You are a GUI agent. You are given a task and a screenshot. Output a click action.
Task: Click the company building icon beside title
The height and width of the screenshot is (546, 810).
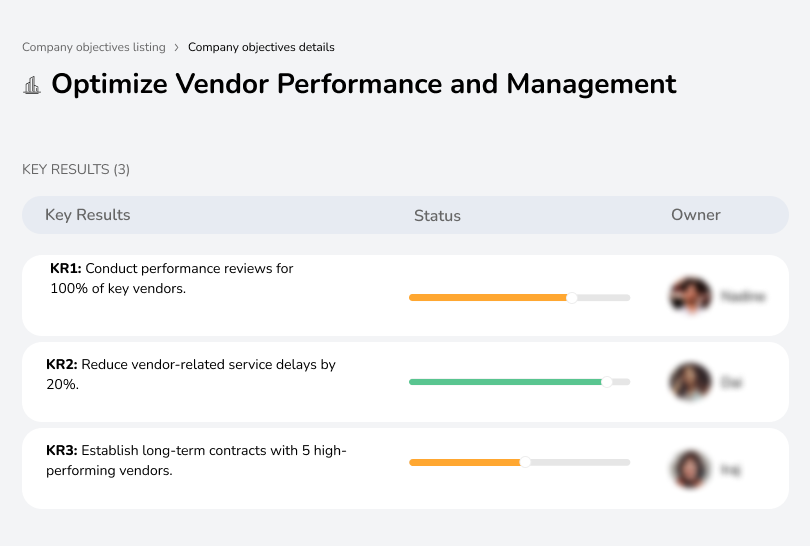(x=32, y=85)
